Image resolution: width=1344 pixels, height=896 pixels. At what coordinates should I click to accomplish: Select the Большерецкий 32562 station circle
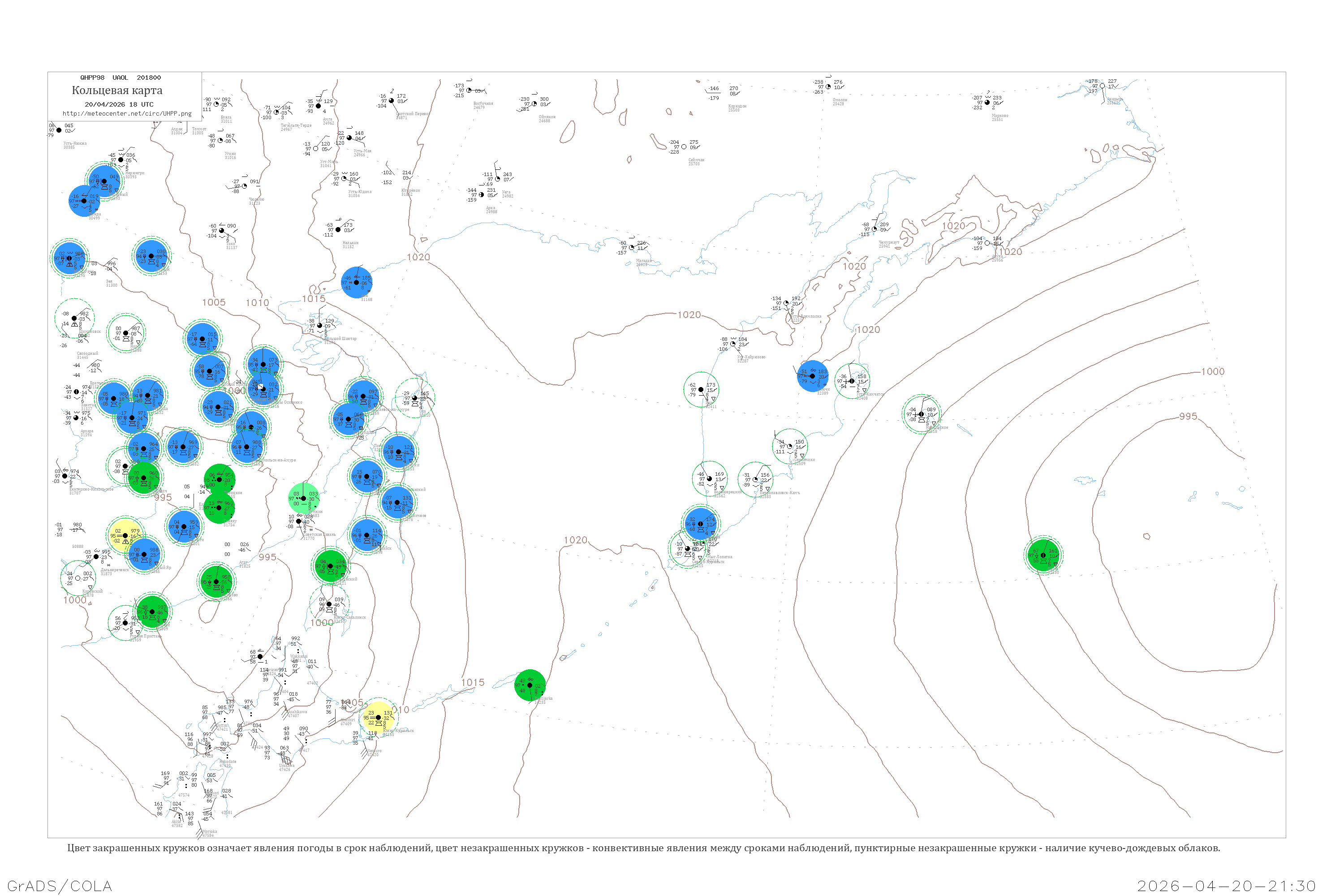710,479
